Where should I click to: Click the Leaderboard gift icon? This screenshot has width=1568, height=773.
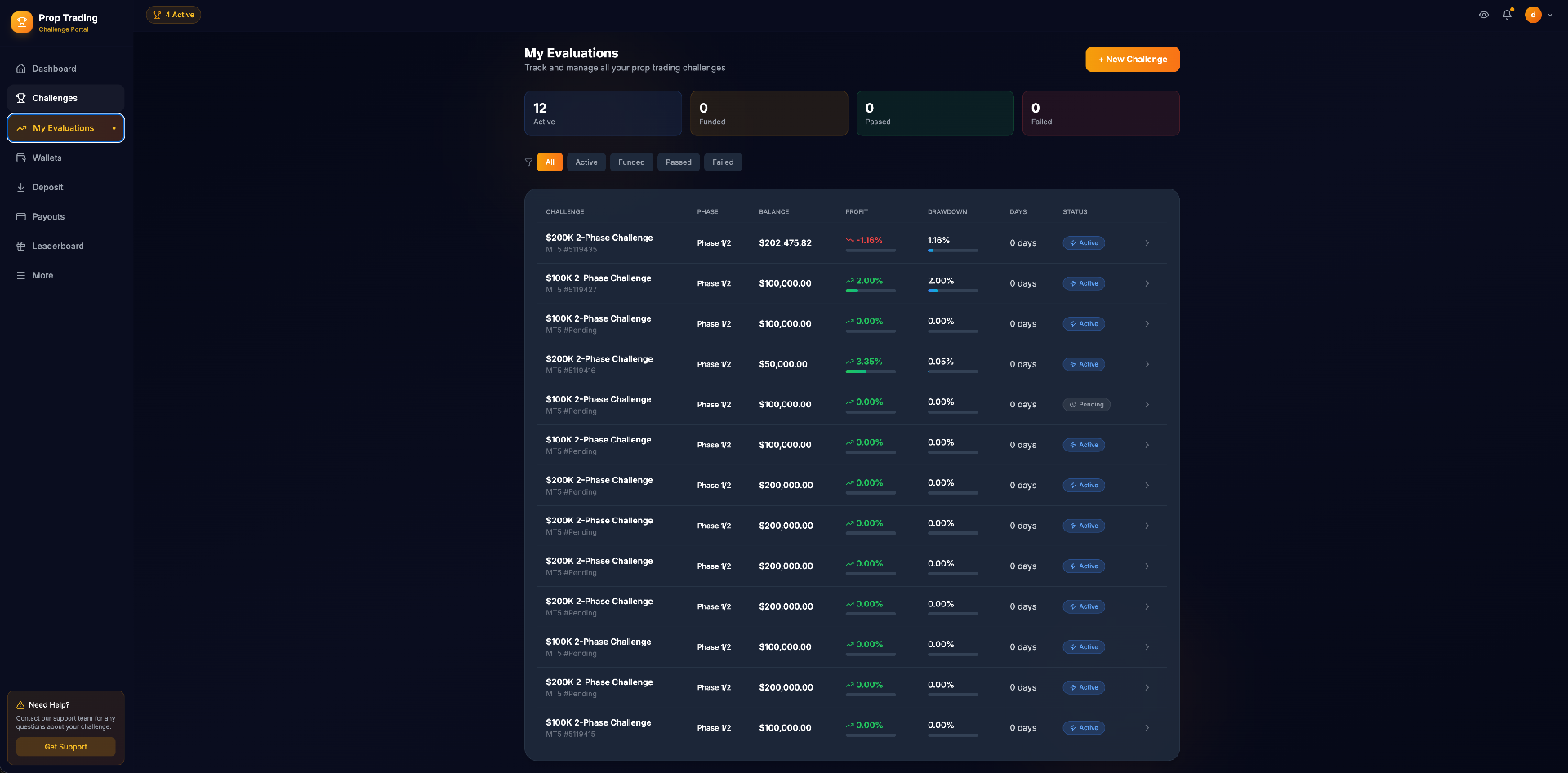[21, 246]
